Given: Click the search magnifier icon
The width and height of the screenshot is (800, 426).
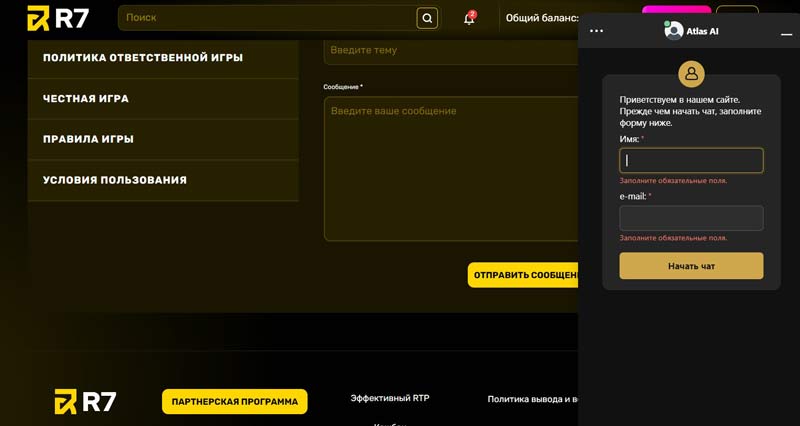Looking at the screenshot, I should [427, 18].
